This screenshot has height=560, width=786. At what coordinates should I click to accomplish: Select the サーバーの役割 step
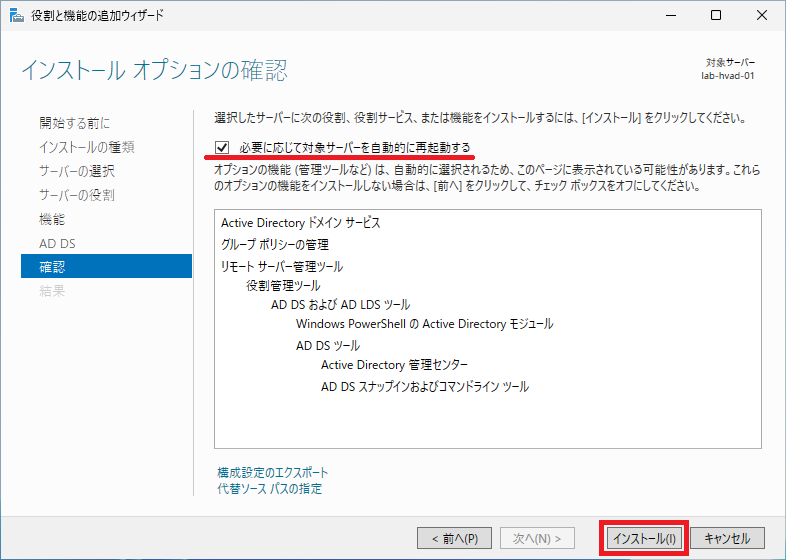point(77,195)
